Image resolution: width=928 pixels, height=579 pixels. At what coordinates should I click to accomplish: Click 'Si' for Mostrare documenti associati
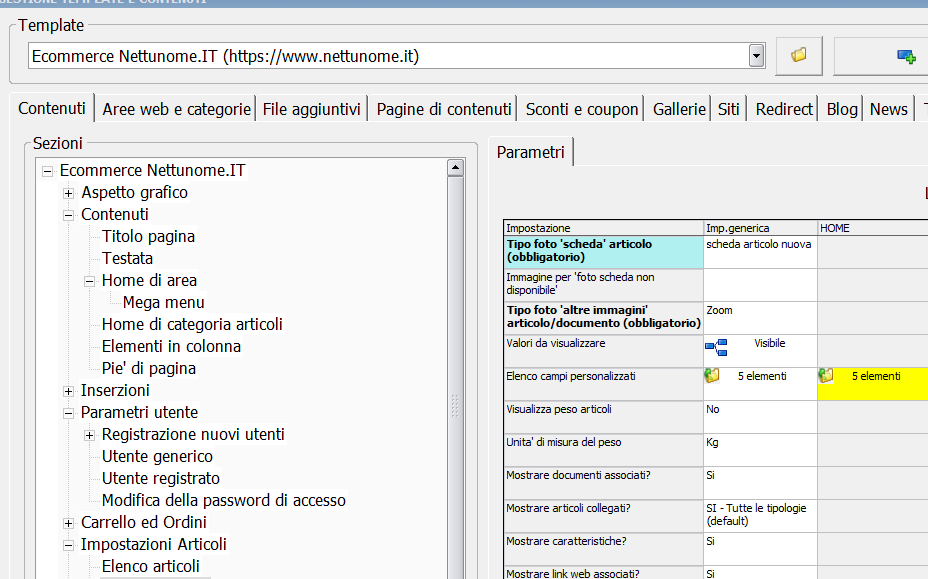point(761,483)
